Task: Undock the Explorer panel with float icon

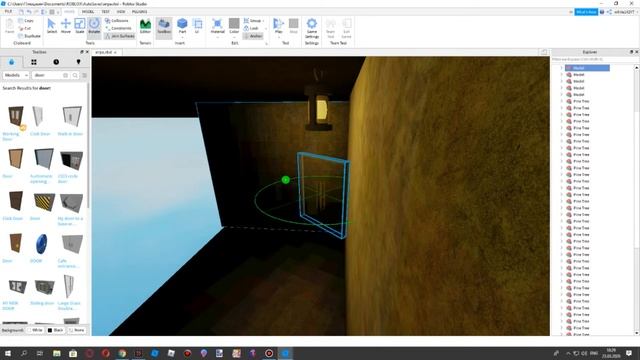Action: [631, 52]
